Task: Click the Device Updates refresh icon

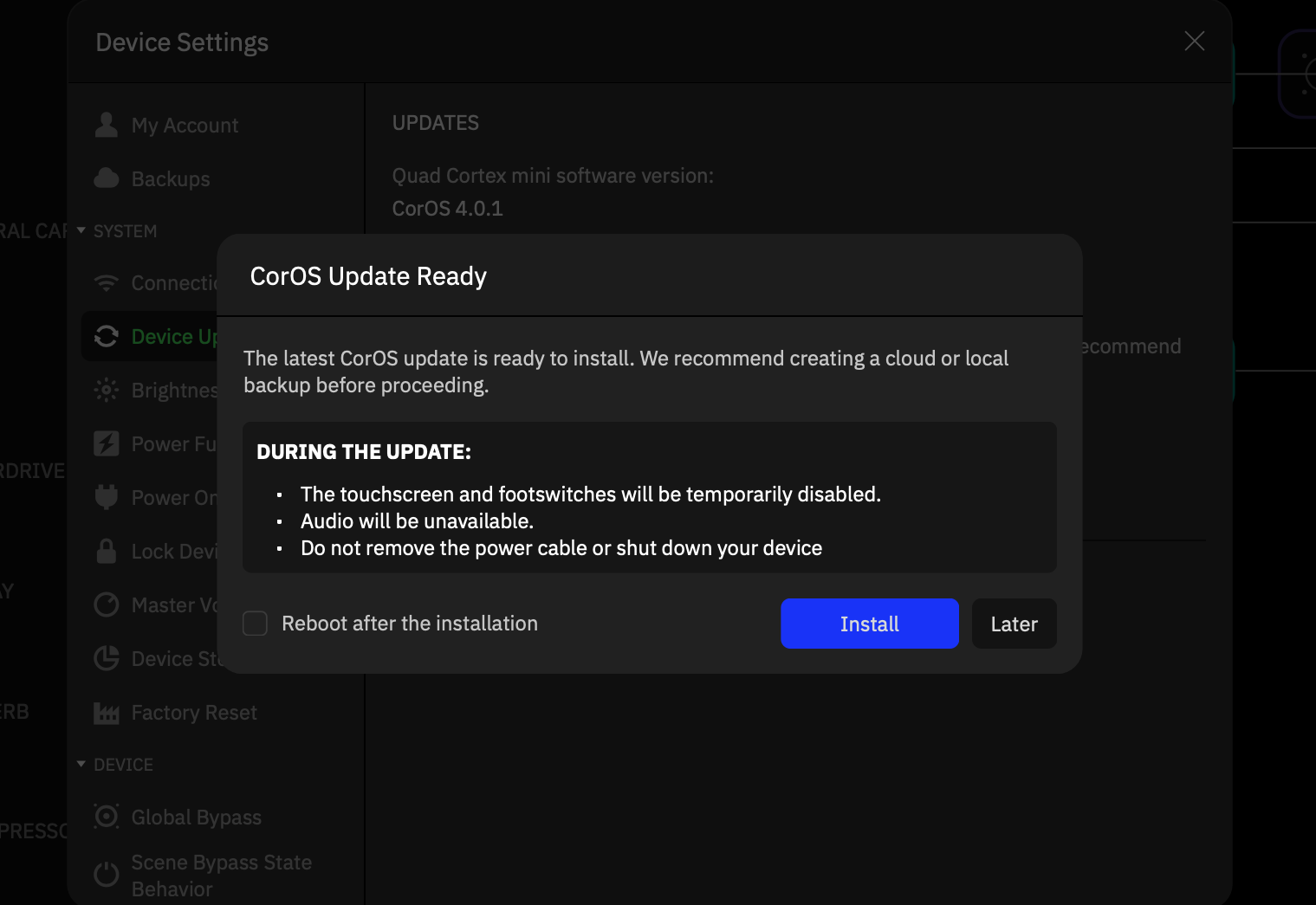Action: 107,336
